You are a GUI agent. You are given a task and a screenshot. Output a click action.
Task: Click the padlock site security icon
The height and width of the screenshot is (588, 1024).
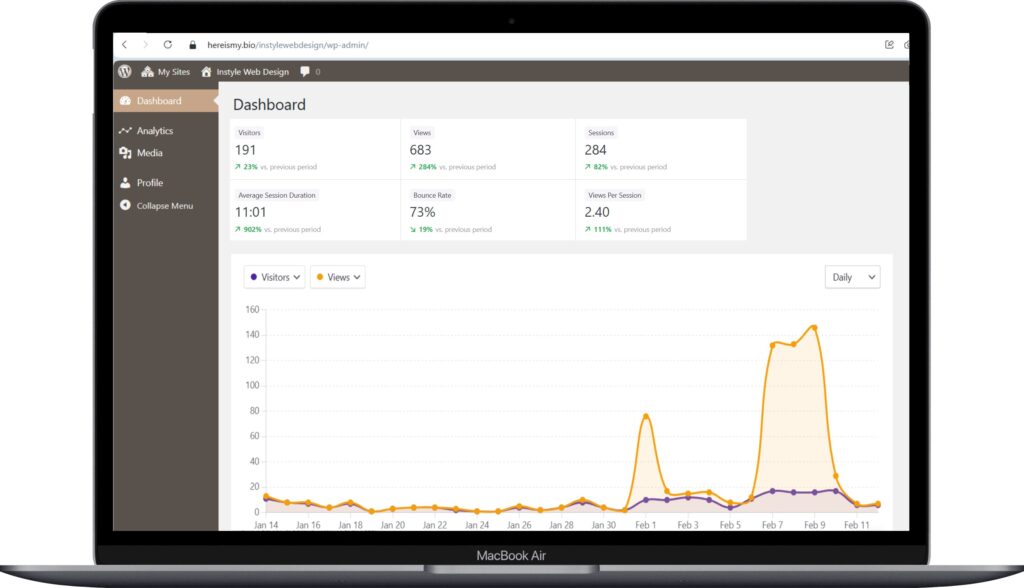pyautogui.click(x=193, y=45)
